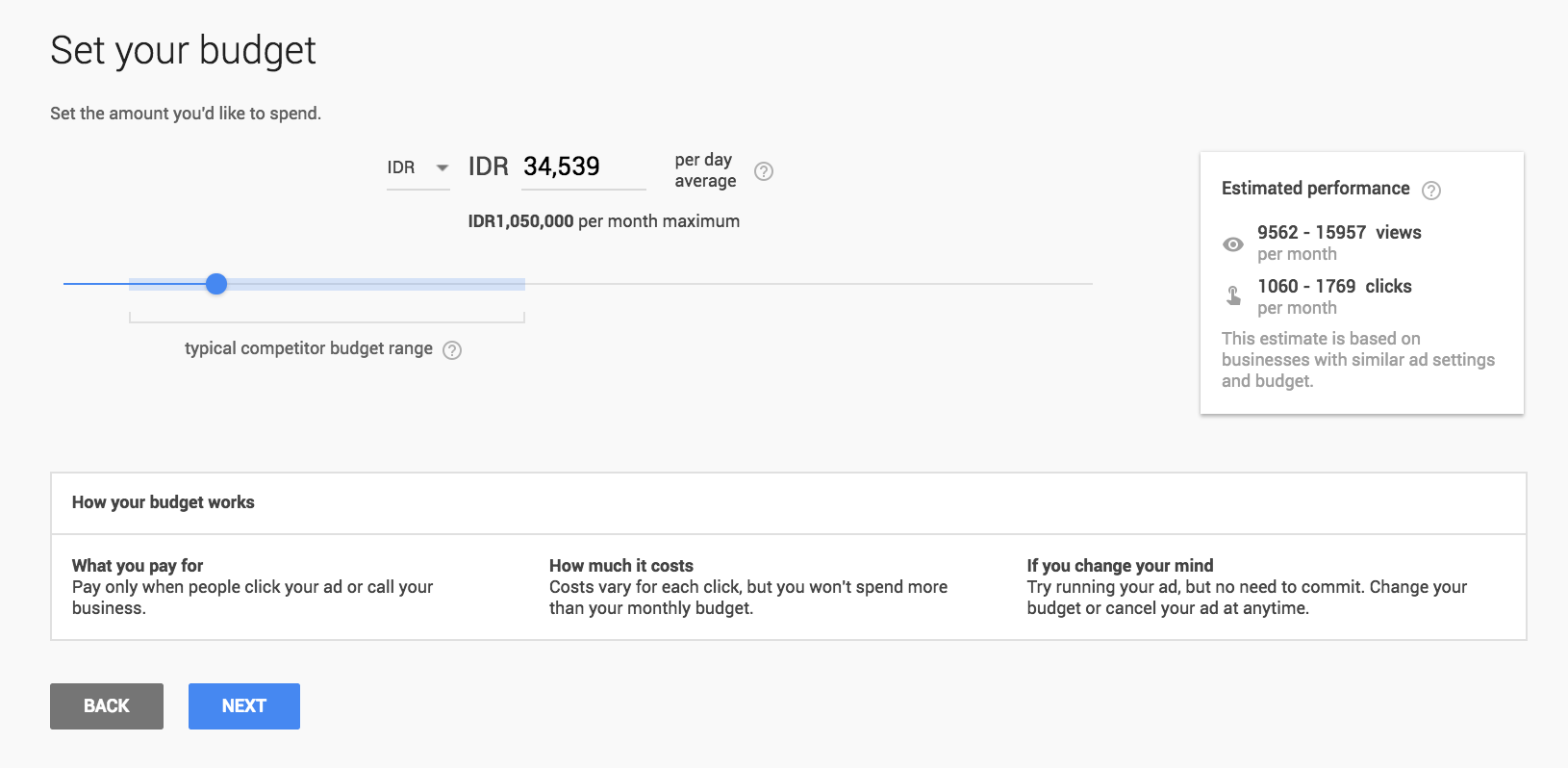1568x768 pixels.
Task: Click the 'How much it costs' heading
Action: coord(621,566)
